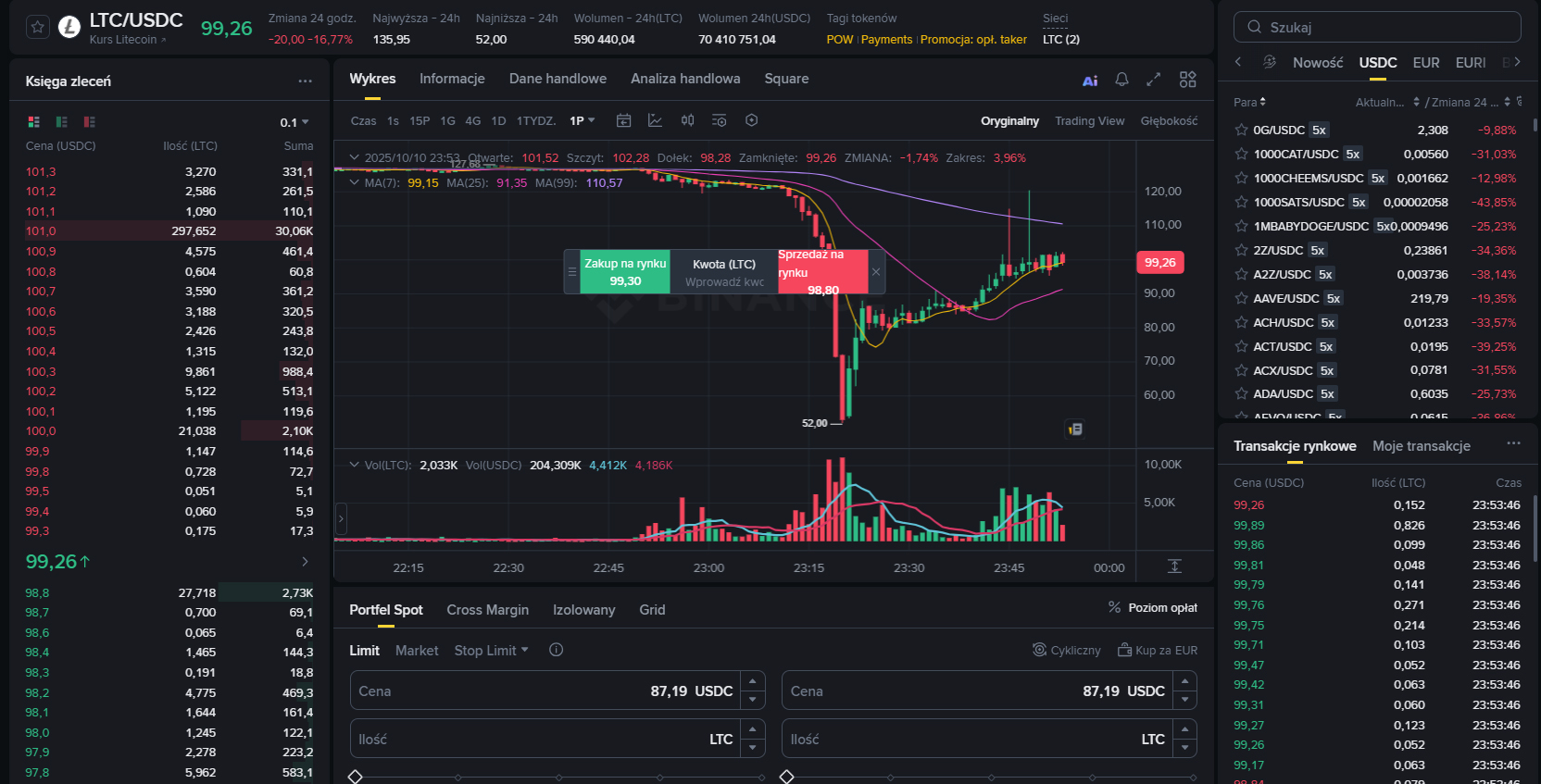Screen dimensions: 1541x784
Task: Show only sell orders in order book
Action: [x=90, y=122]
